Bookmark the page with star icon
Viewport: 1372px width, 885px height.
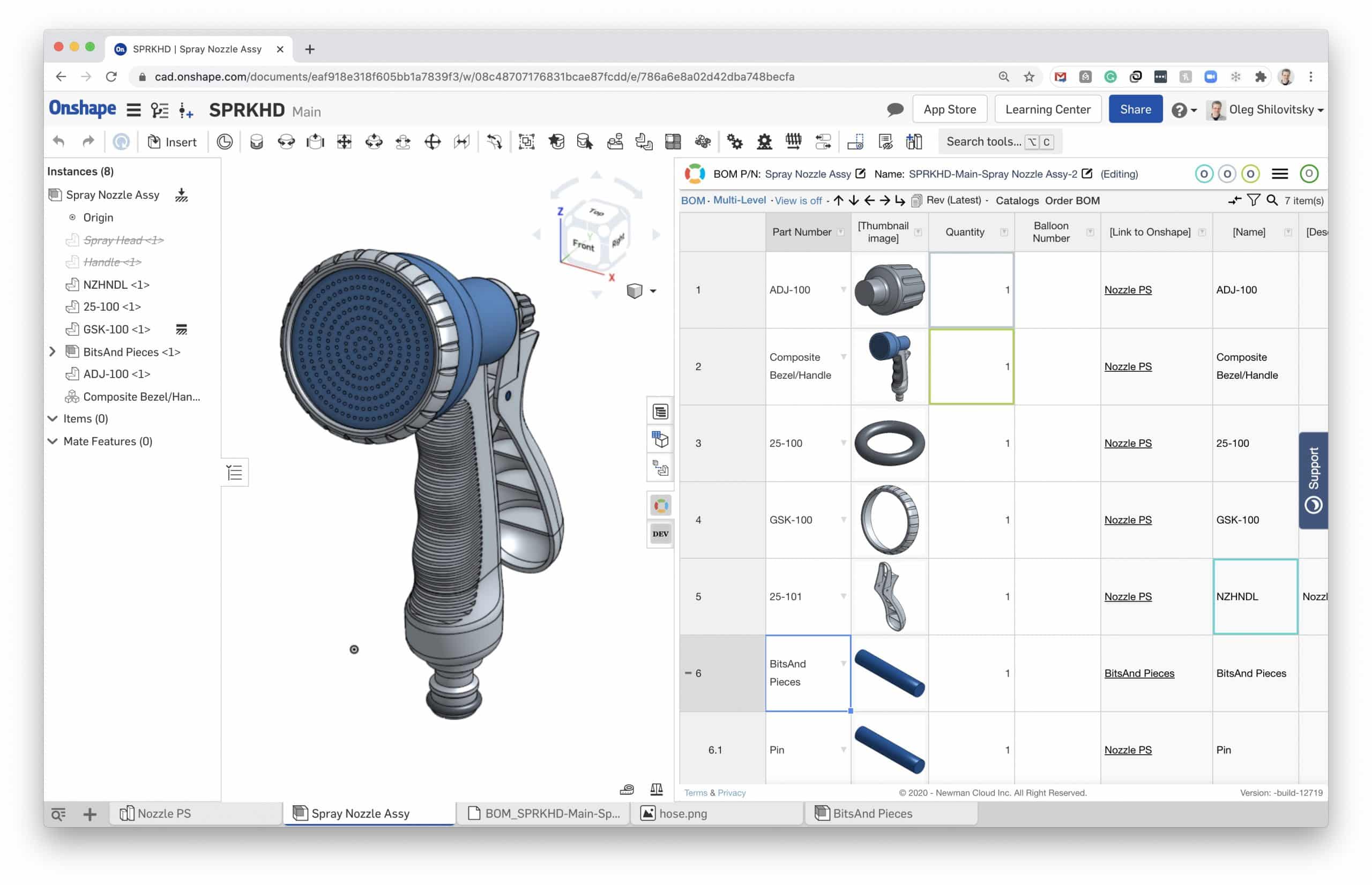click(x=1028, y=77)
